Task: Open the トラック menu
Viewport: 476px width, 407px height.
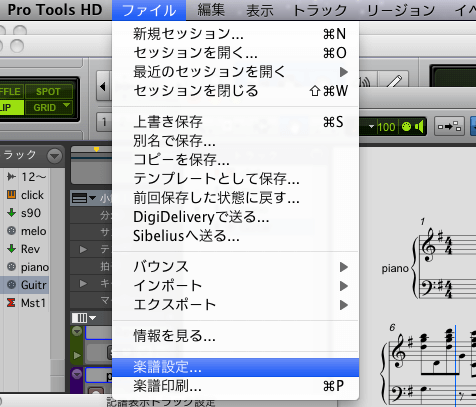Action: (320, 10)
